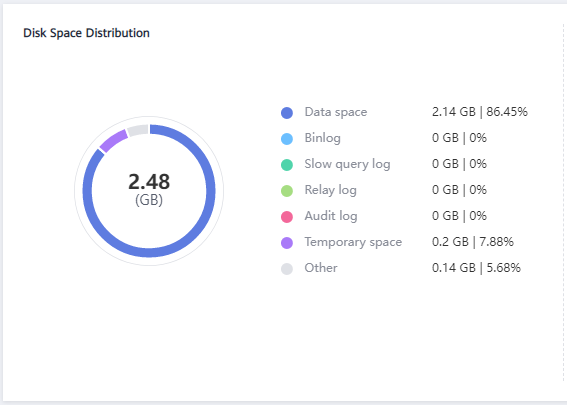Click the Other gray legend dot
This screenshot has height=405, width=567.
287,269
